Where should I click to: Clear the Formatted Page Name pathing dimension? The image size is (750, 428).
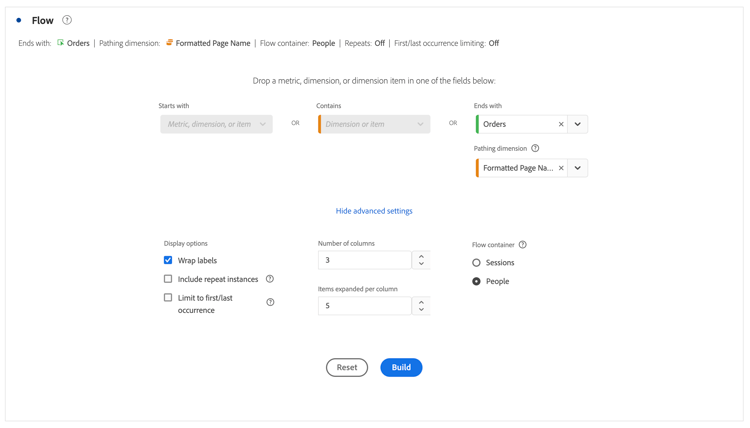coord(561,168)
